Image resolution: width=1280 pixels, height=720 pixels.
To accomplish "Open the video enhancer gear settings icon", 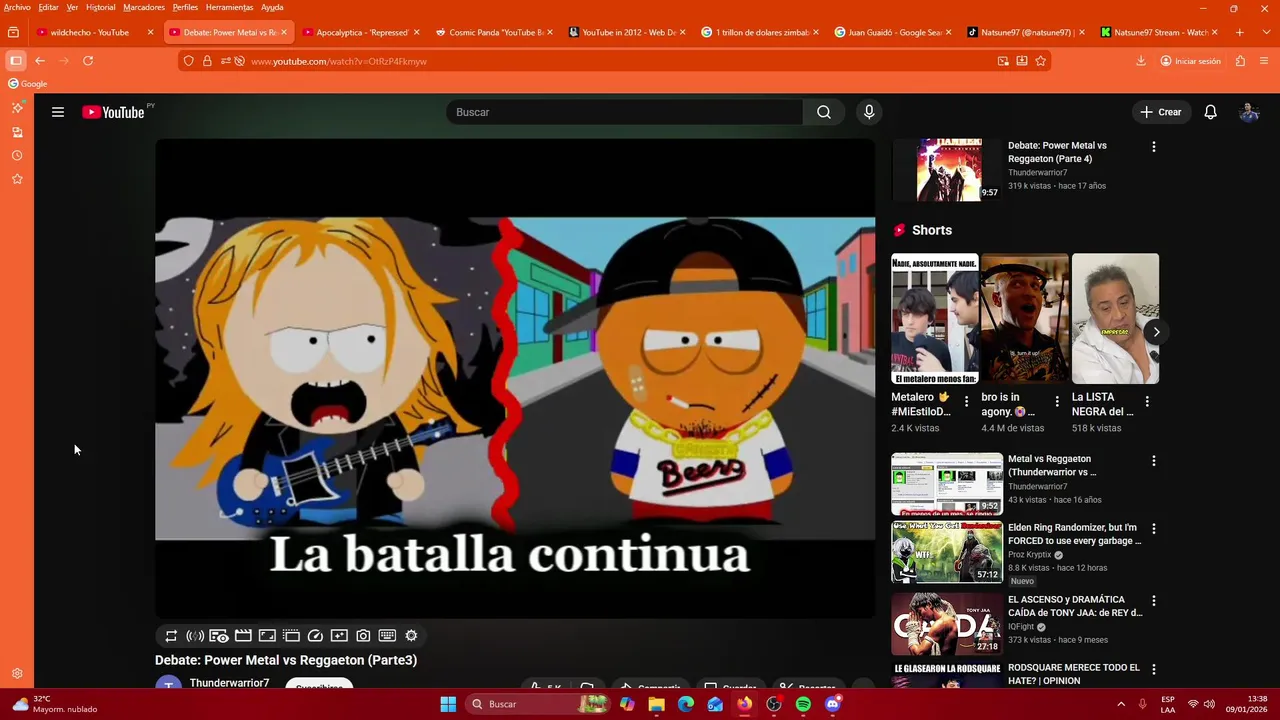I will point(411,636).
